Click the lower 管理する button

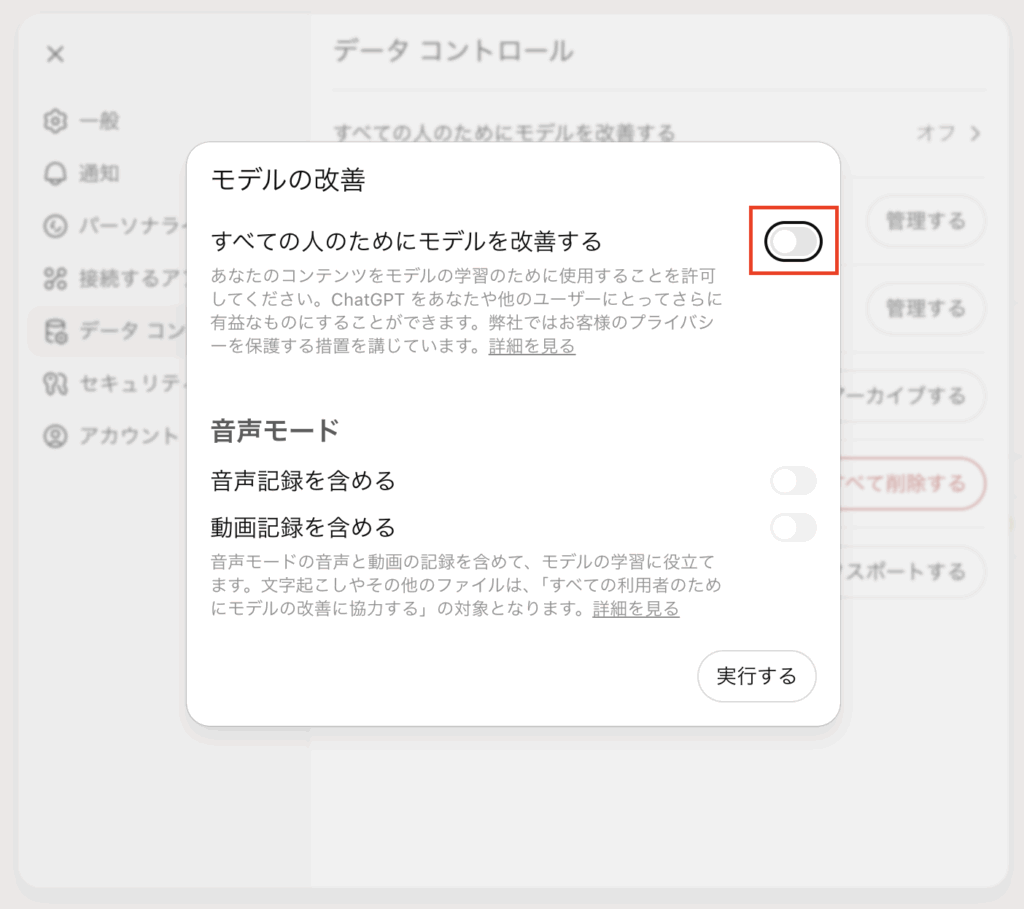925,308
